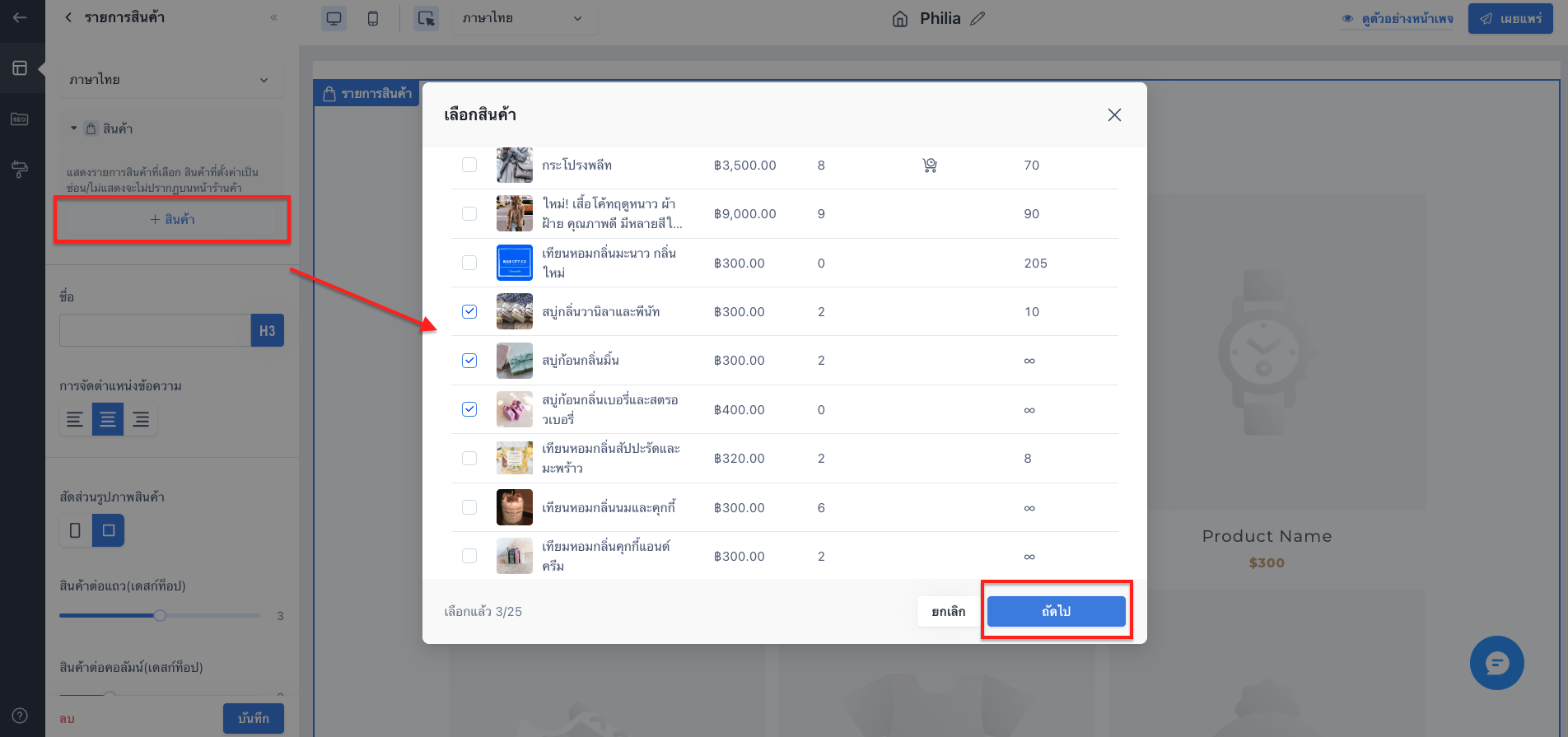This screenshot has width=1568, height=737.
Task: Collapse the สินค้า section expander
Action: 73,128
